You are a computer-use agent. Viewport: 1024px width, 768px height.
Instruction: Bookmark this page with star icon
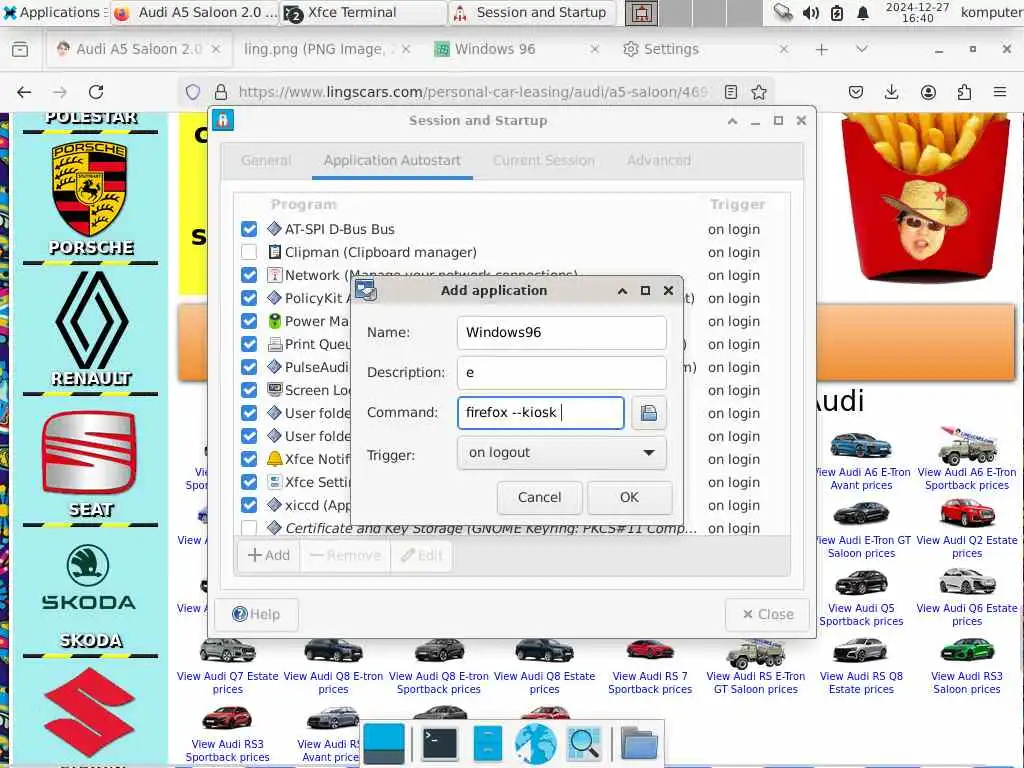[x=758, y=92]
